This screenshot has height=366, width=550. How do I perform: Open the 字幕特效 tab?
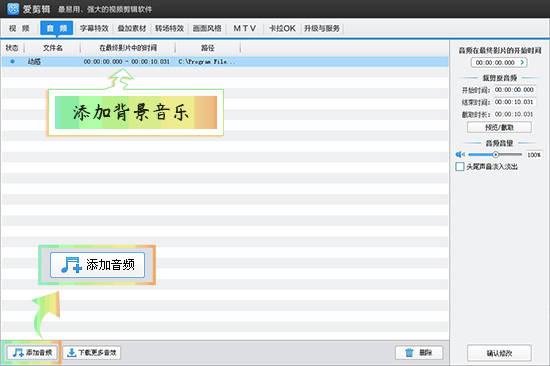94,28
